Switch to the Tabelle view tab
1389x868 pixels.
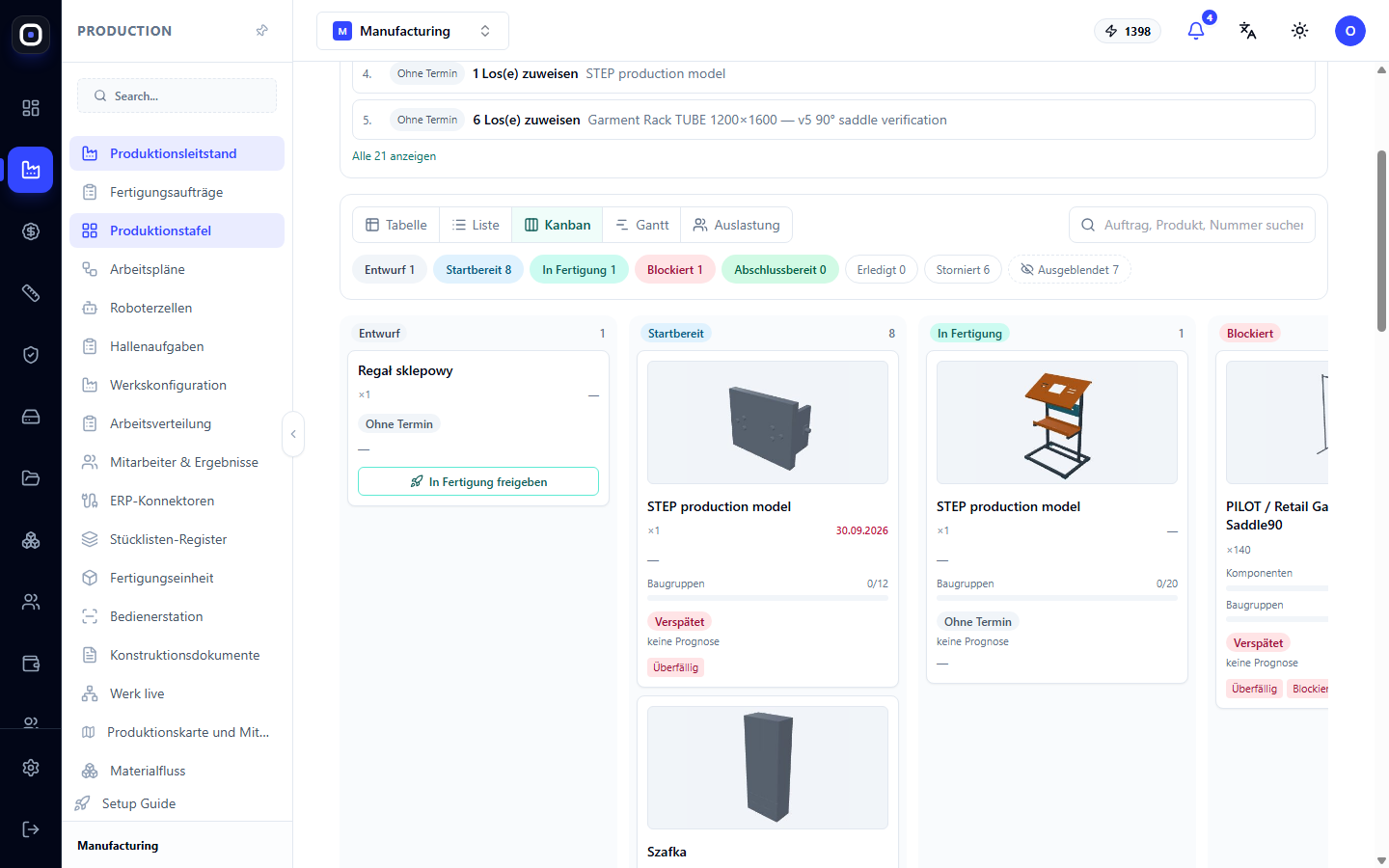pyautogui.click(x=396, y=225)
